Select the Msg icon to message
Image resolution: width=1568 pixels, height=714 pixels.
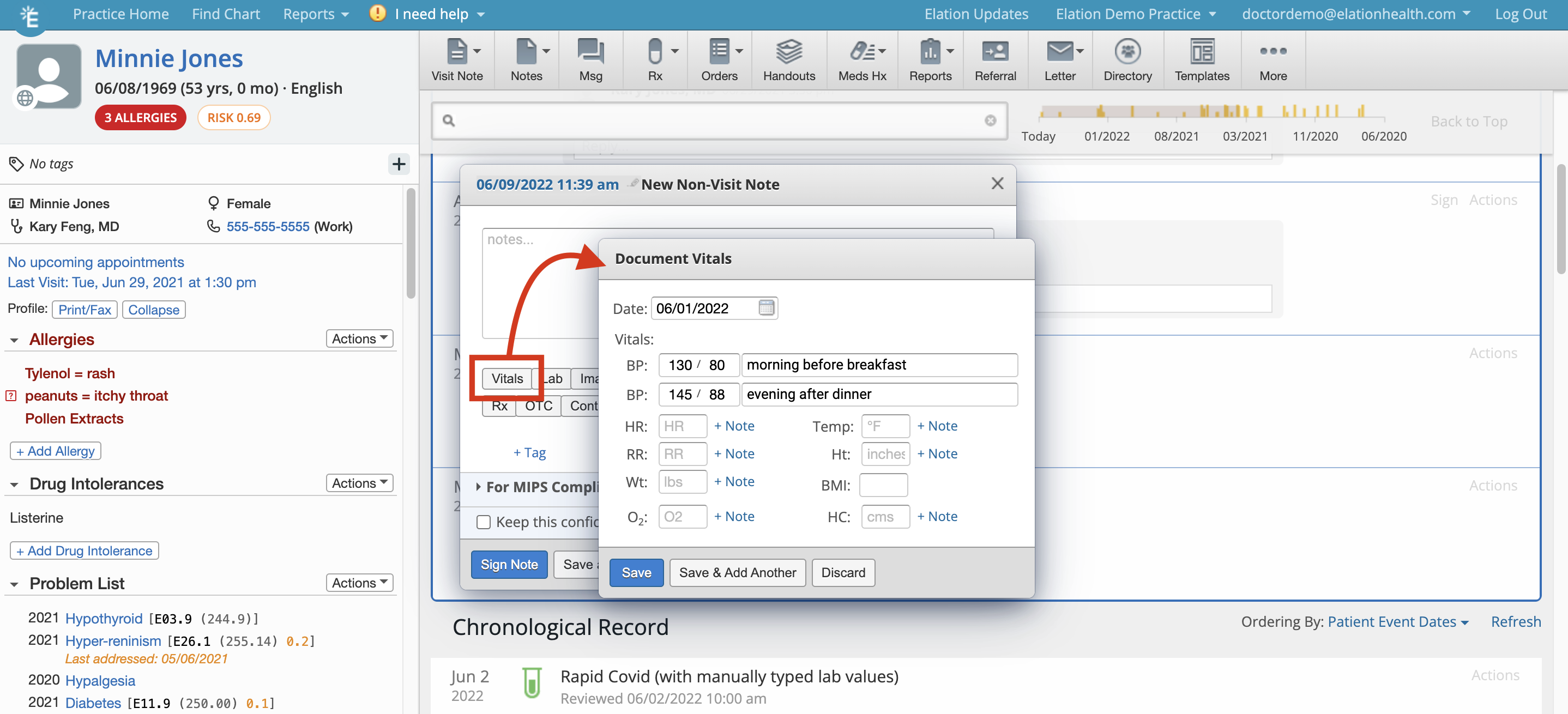[589, 59]
